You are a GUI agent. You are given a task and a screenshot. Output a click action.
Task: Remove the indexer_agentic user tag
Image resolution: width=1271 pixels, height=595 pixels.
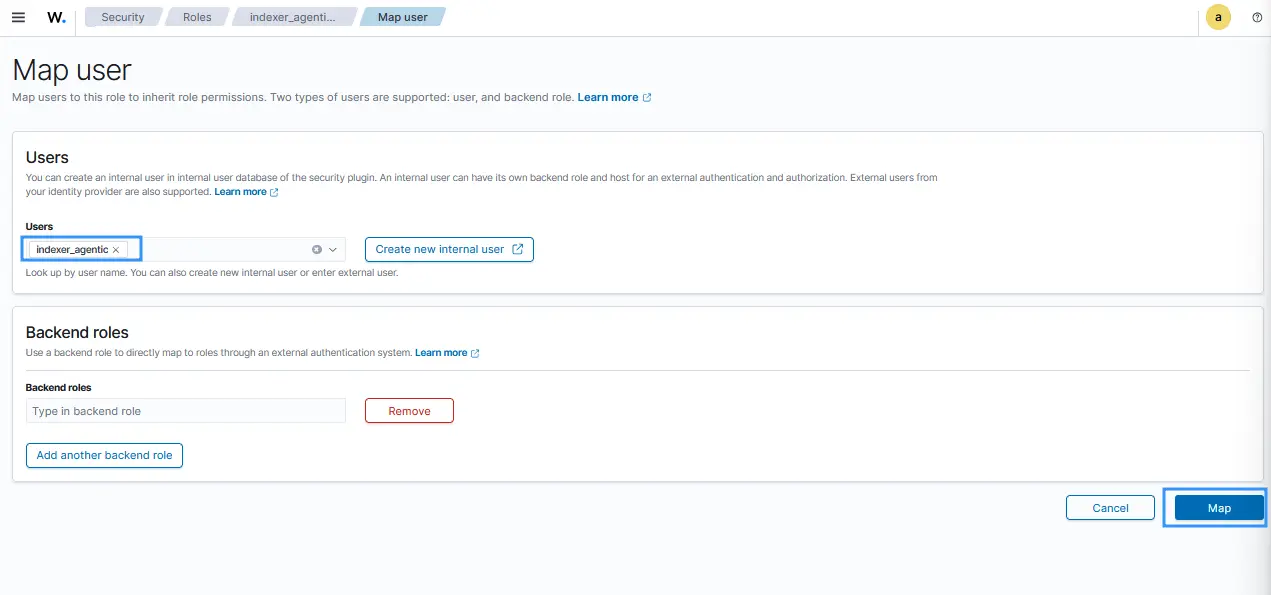pyautogui.click(x=116, y=249)
